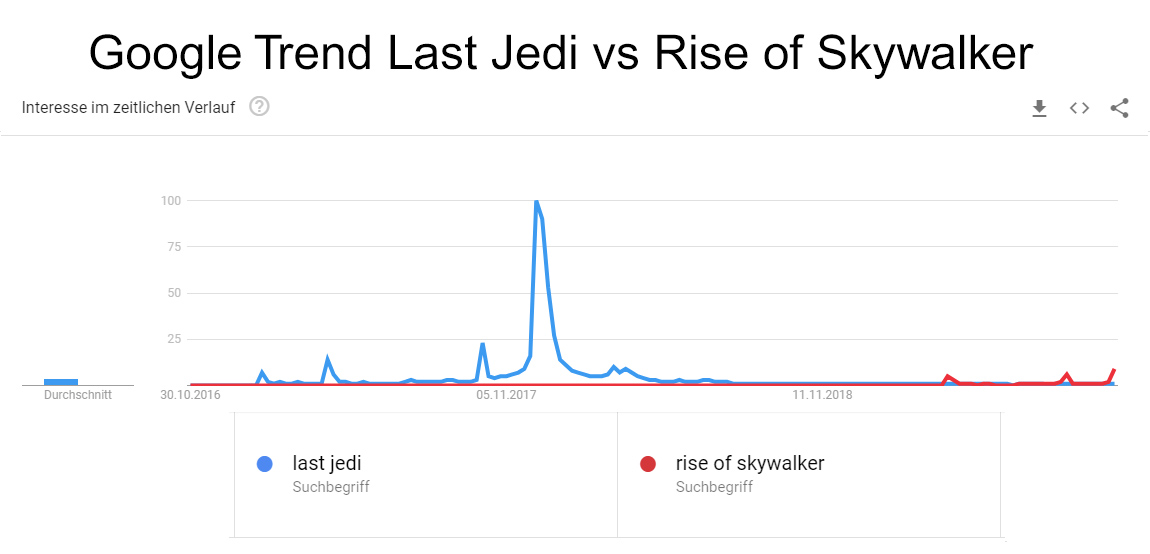
Task: Click the blue line's peak at 100
Action: 537,202
